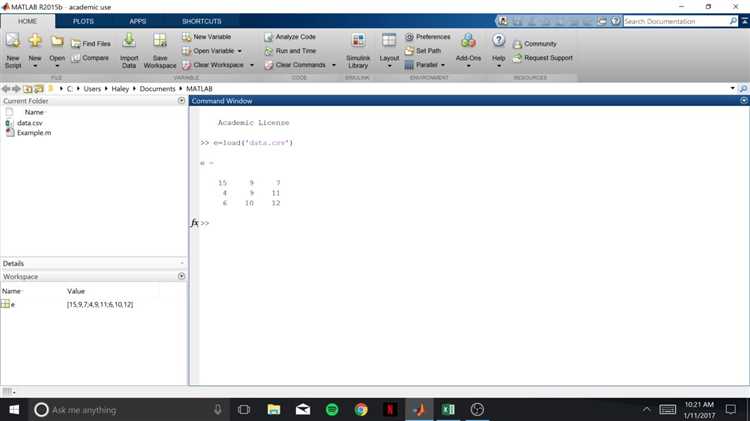
Task: Click Analyze Code
Action: coord(290,37)
